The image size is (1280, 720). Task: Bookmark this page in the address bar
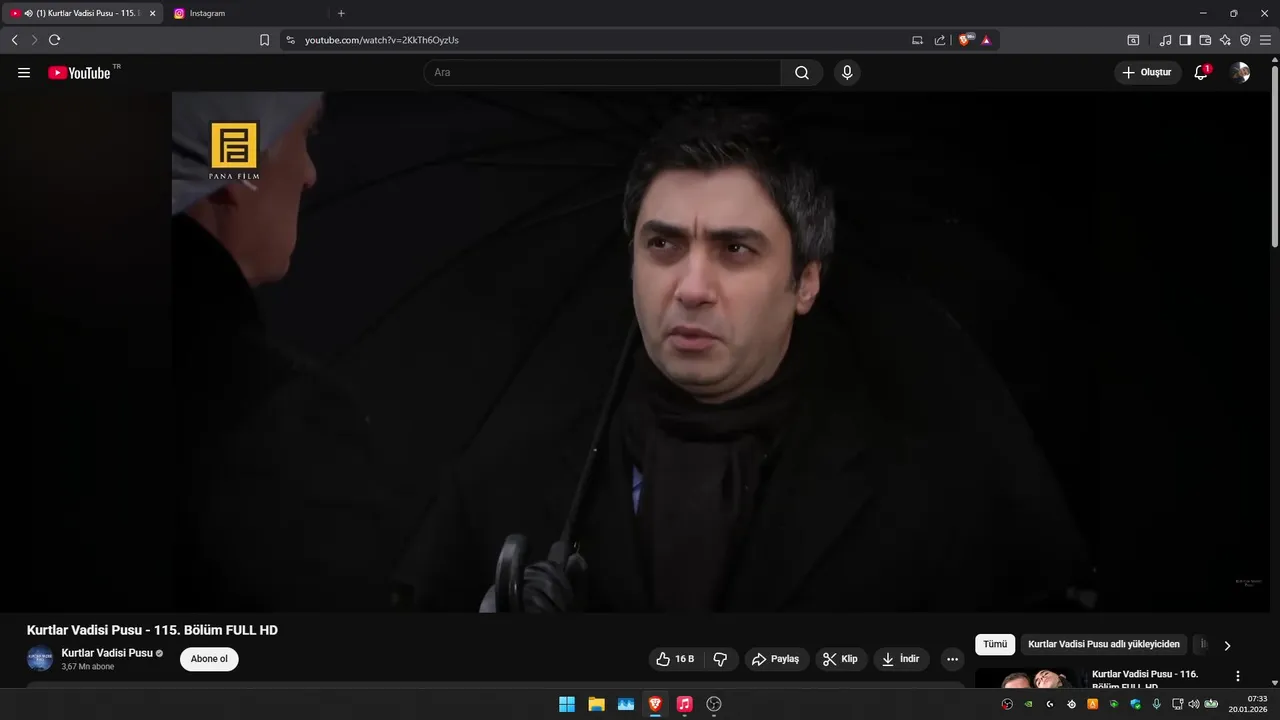(264, 40)
